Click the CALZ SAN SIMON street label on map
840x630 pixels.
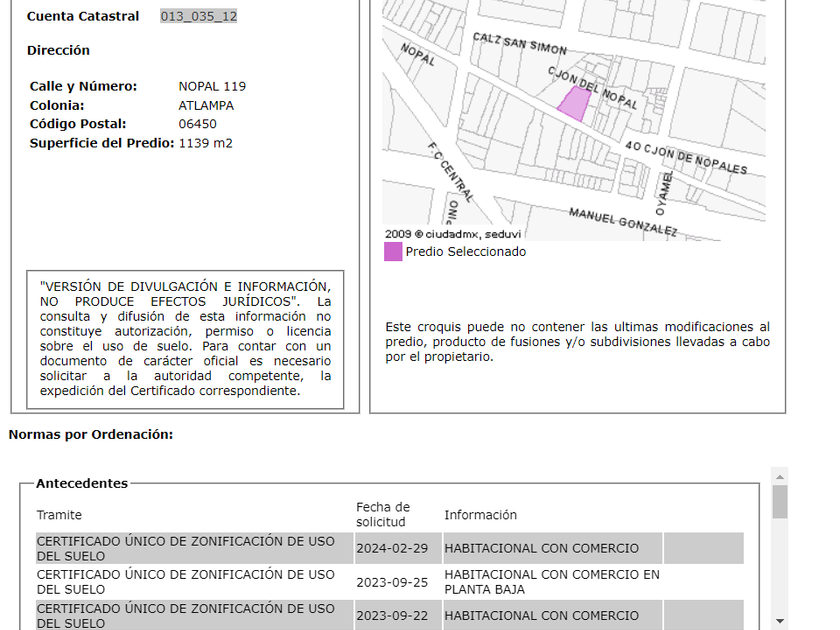519,43
